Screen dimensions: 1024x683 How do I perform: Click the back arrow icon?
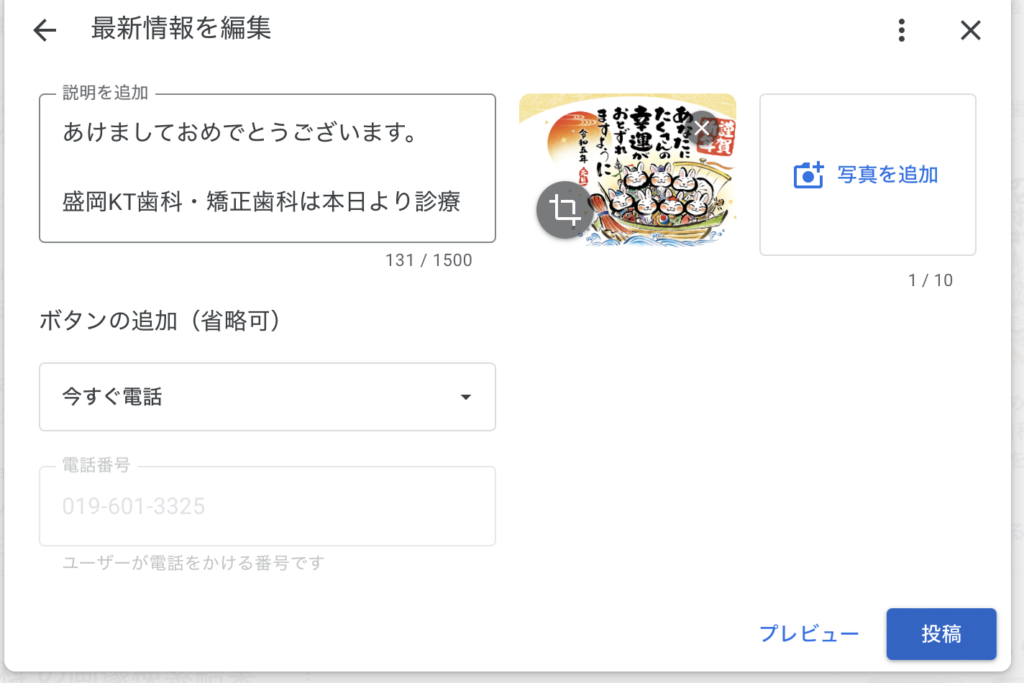(x=45, y=30)
